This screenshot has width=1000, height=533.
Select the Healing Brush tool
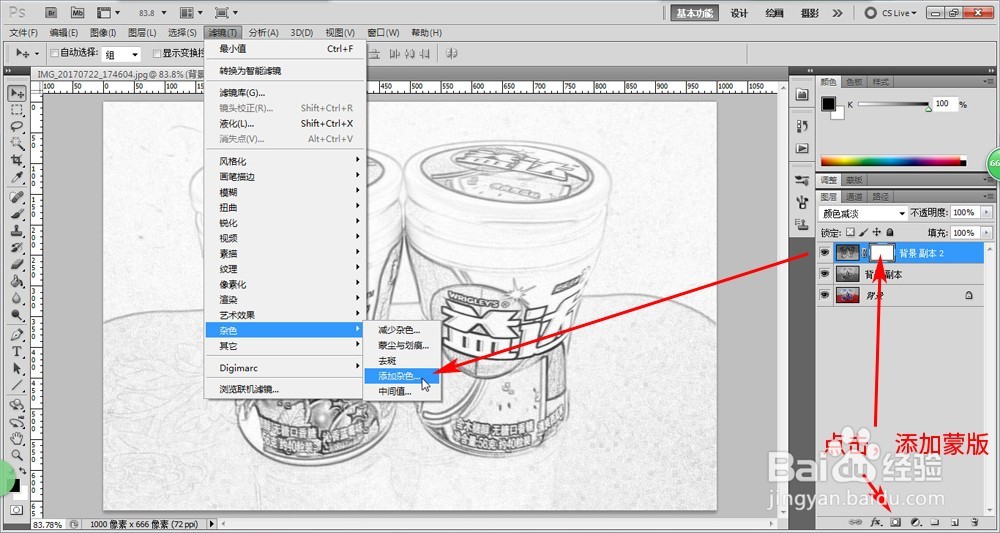17,197
